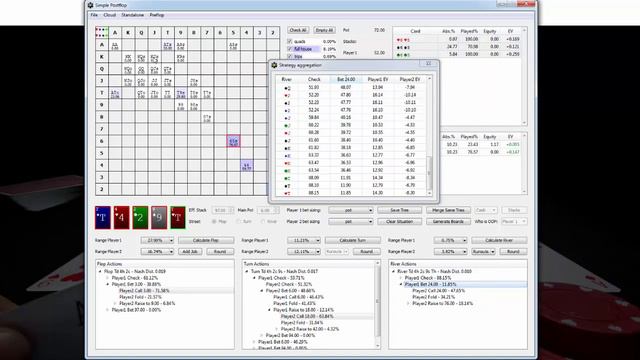Select Player2 Call 18.00 in Turn Actions

[307, 316]
